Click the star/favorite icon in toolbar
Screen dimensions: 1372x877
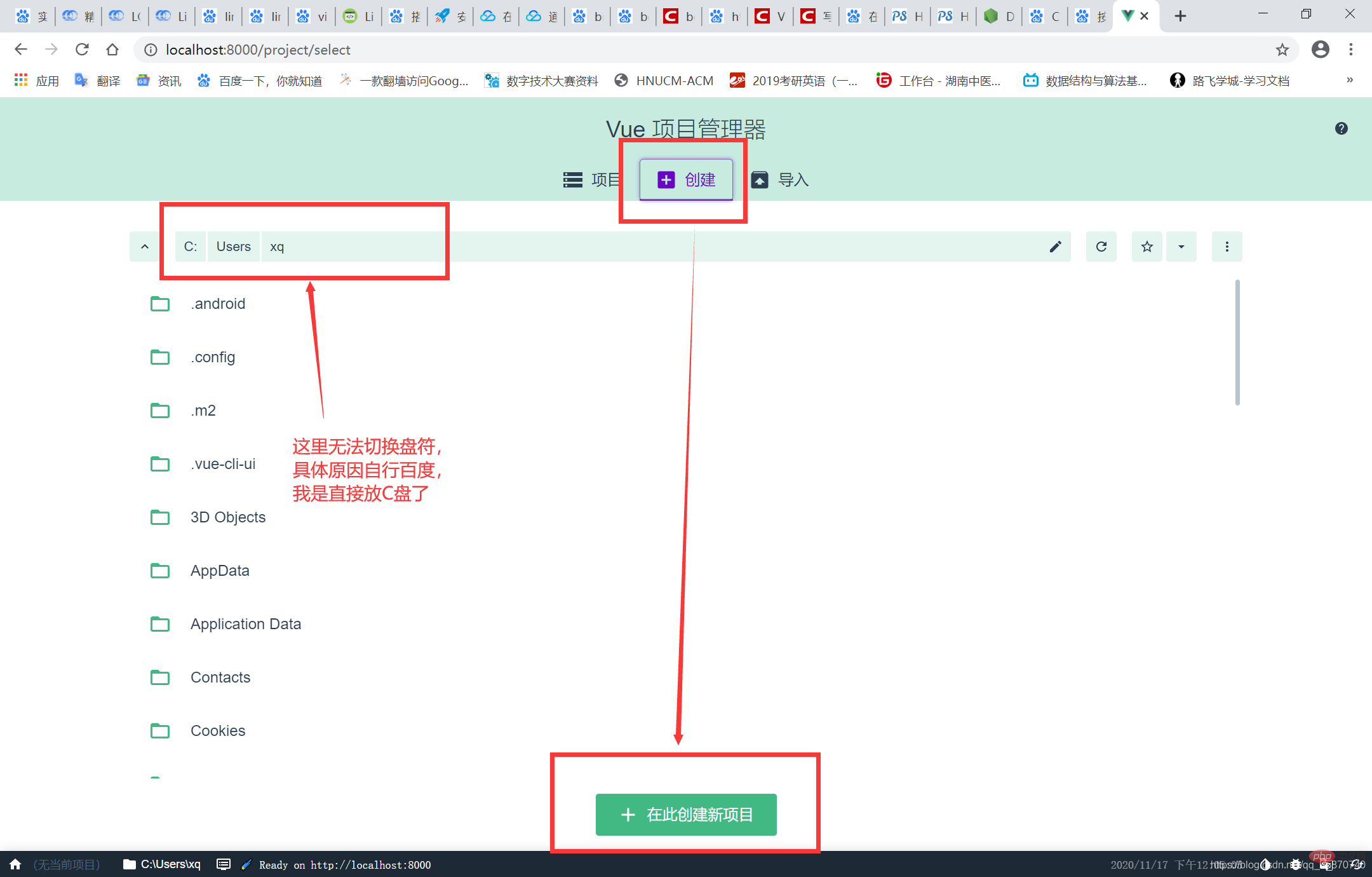1147,247
